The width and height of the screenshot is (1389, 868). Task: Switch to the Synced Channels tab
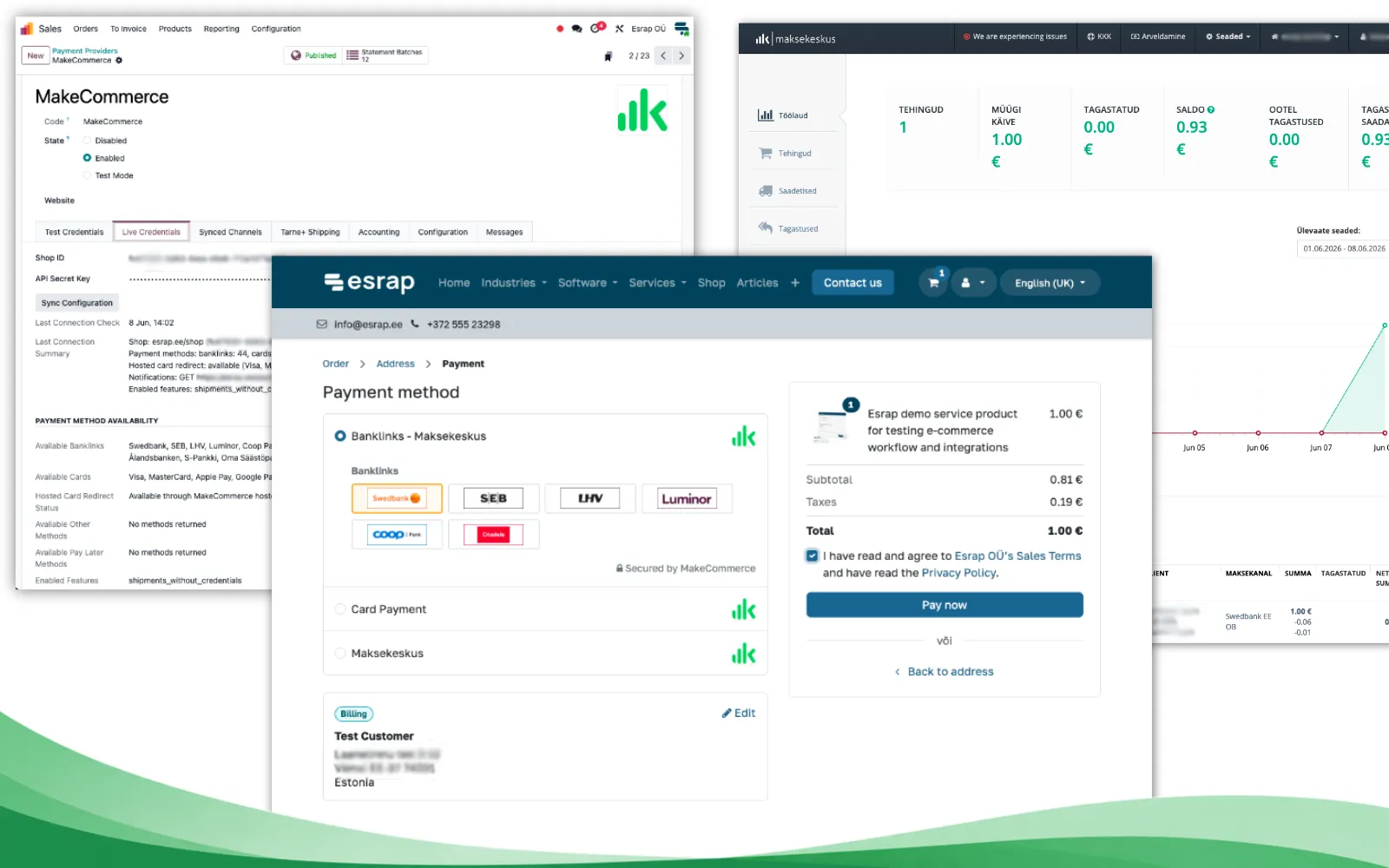[230, 232]
